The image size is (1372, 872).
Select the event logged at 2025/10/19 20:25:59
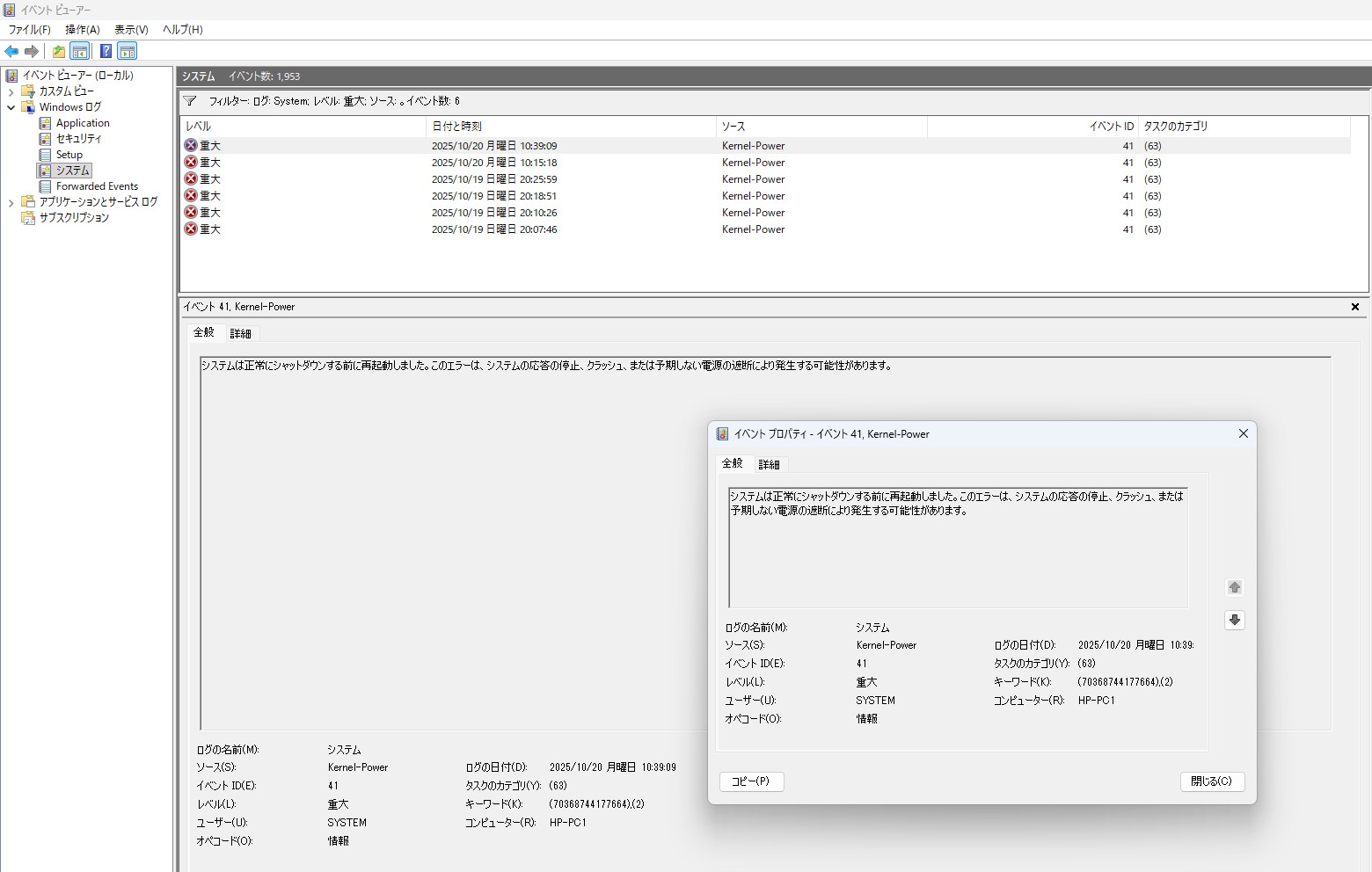[493, 179]
